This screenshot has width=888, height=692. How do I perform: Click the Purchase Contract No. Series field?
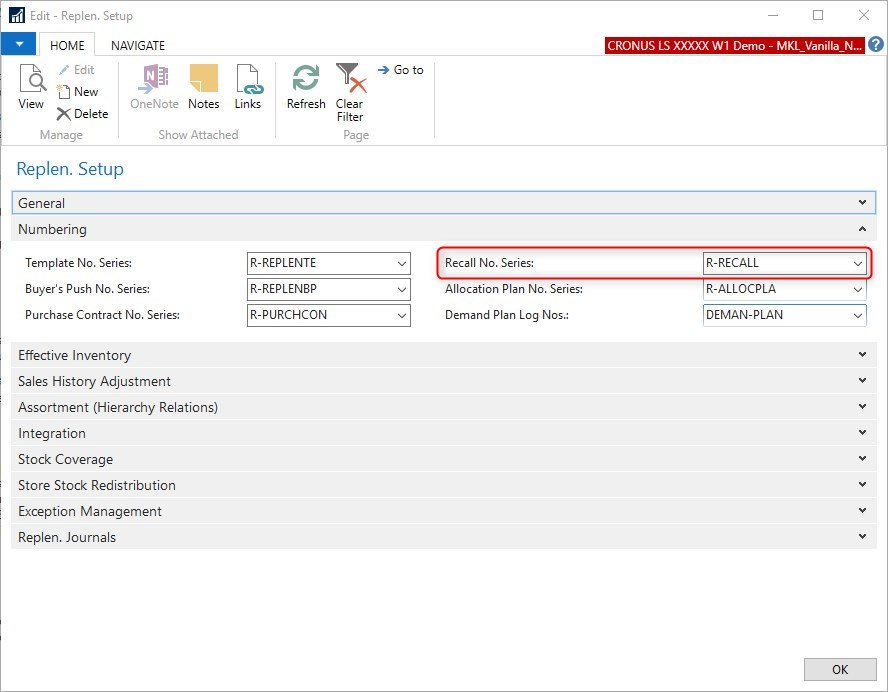pyautogui.click(x=320, y=315)
